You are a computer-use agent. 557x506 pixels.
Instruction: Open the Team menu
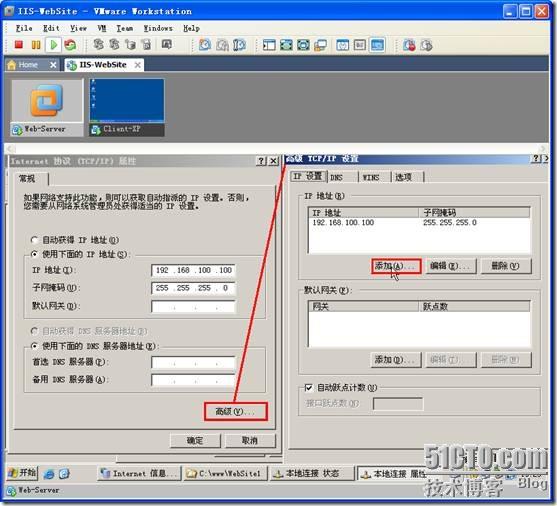pyautogui.click(x=125, y=28)
